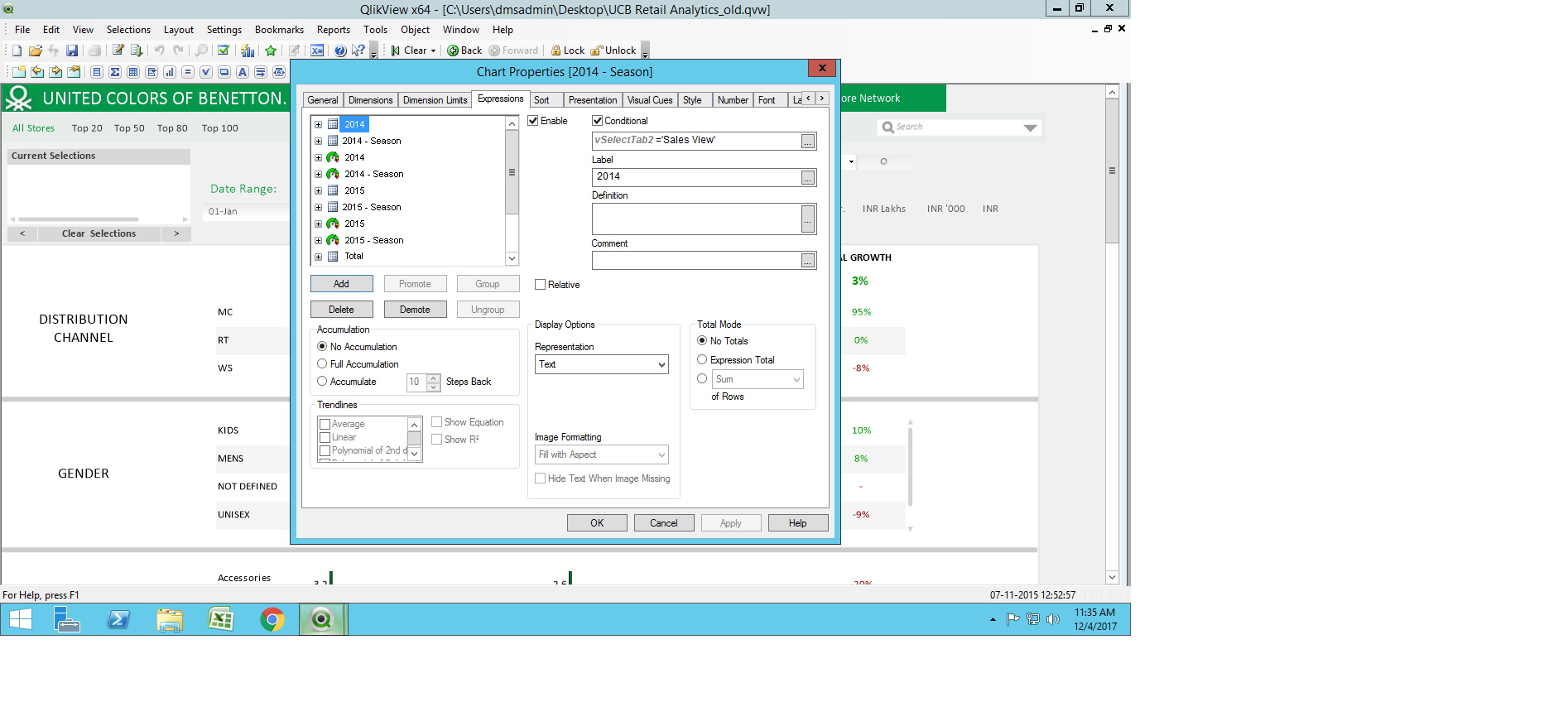Click the Delete expression button
Screen dimensions: 1568x707
pos(341,310)
